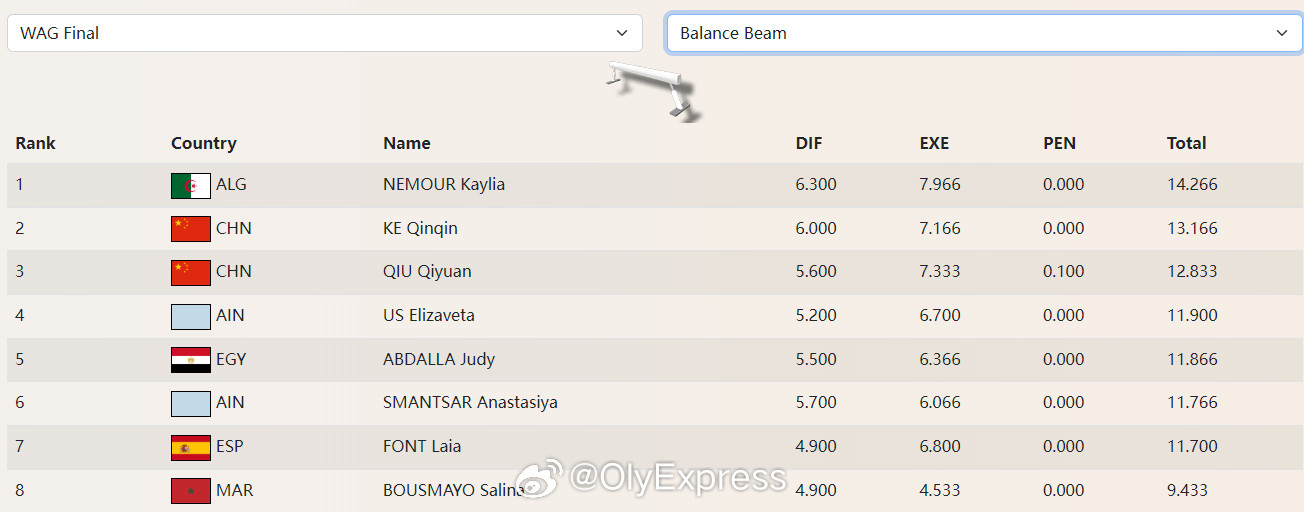Click the Morocco flag icon
Screen dimensions: 1304x512
tap(190, 491)
